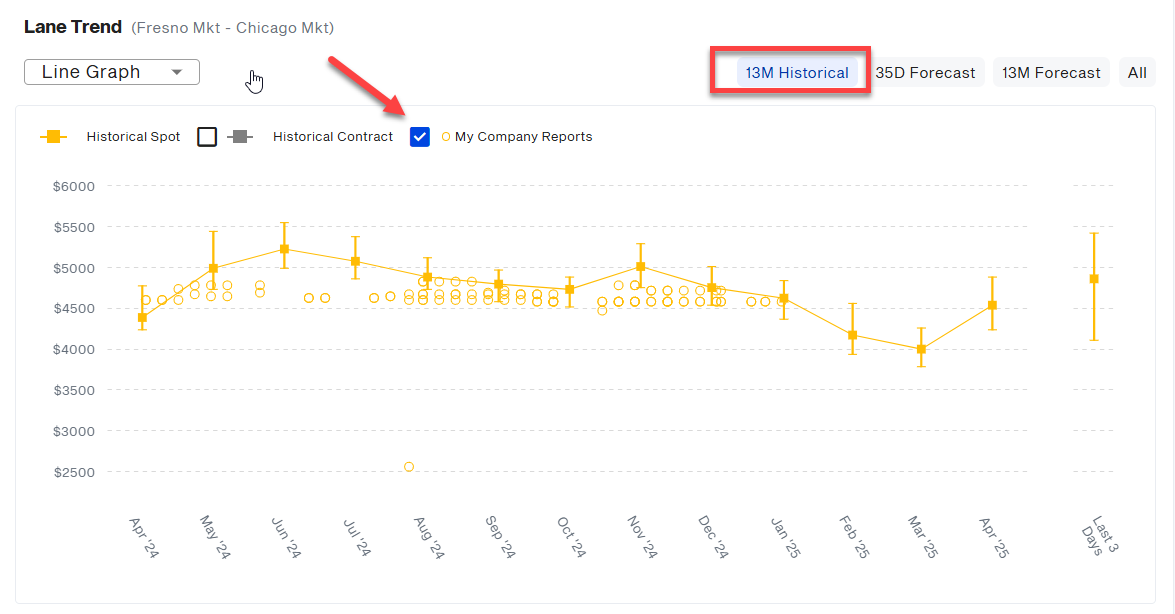Click the Historical Contract legend label

click(333, 136)
